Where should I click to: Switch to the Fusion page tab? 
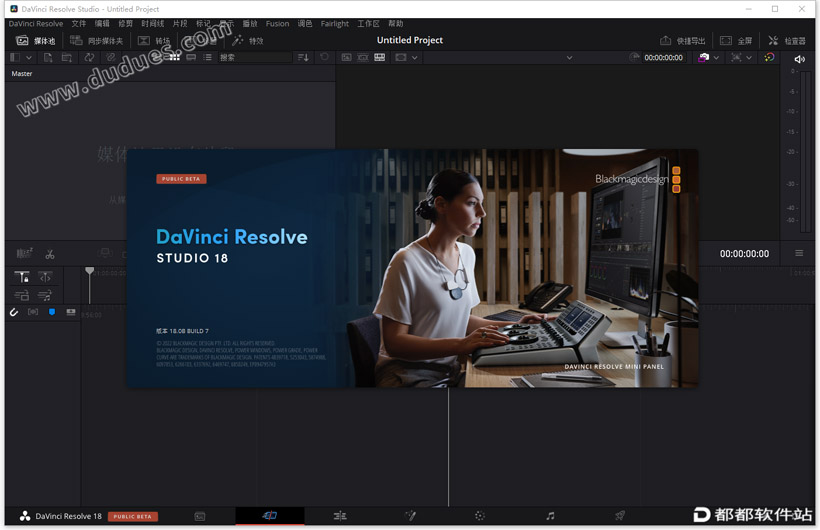tap(411, 516)
